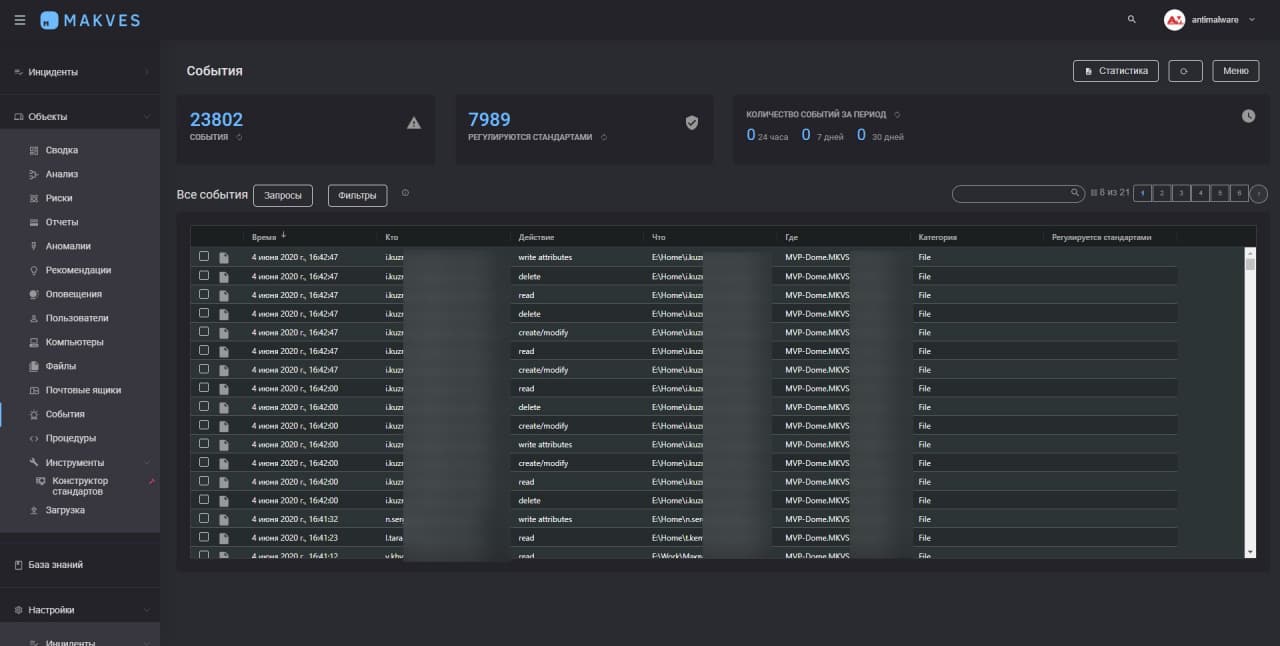The height and width of the screenshot is (646, 1280).
Task: Click the events table vertical scrollbar
Action: click(1250, 400)
